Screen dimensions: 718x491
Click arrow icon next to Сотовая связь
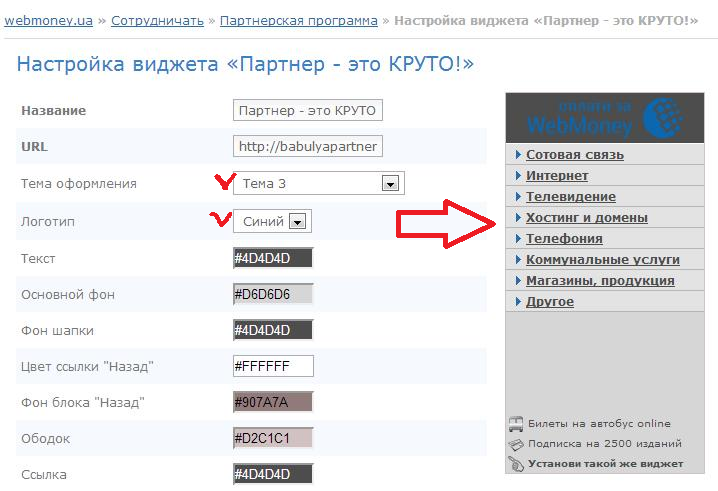518,155
